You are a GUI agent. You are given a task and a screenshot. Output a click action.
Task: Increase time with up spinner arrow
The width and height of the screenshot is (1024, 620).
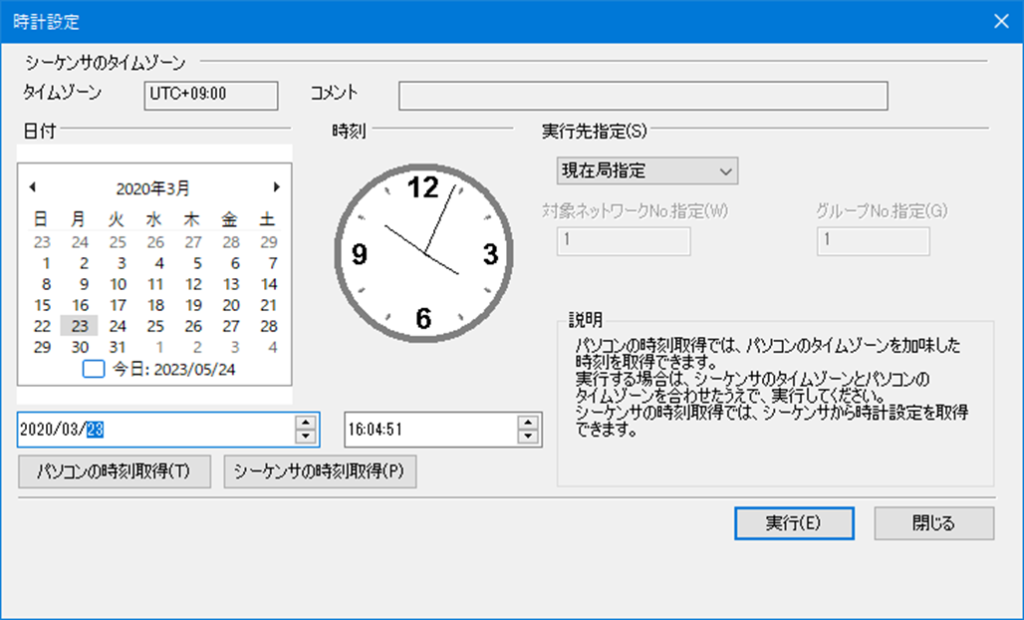pyautogui.click(x=527, y=423)
